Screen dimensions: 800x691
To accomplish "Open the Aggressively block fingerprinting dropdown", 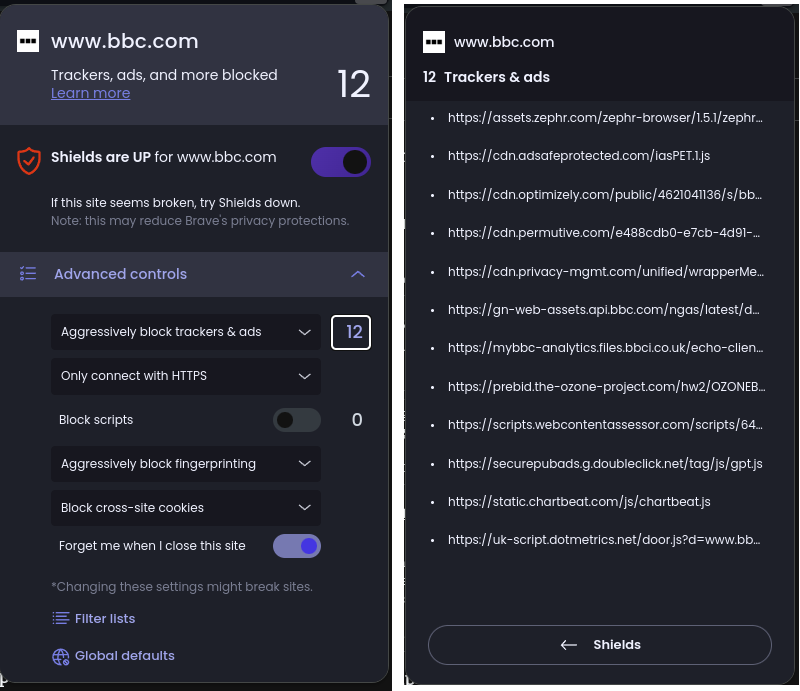I will click(186, 464).
